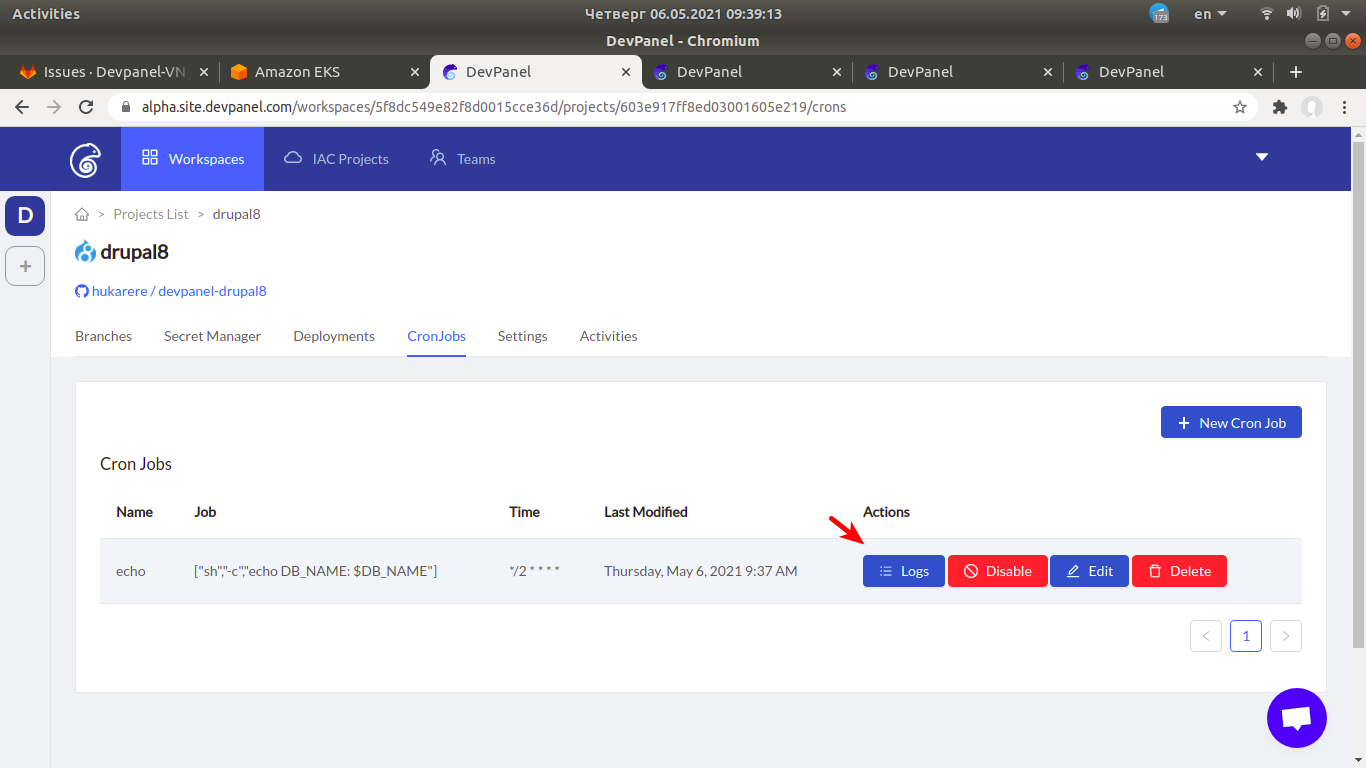Open the intercom chat bubble
The image size is (1366, 768).
(1296, 718)
